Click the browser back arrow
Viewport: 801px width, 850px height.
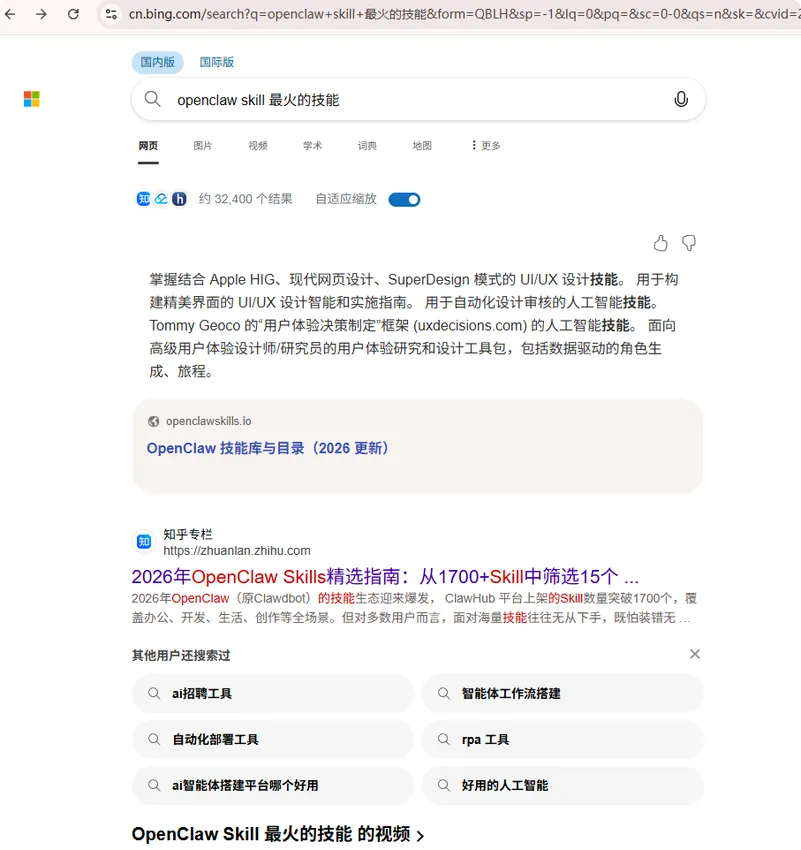tap(10, 14)
